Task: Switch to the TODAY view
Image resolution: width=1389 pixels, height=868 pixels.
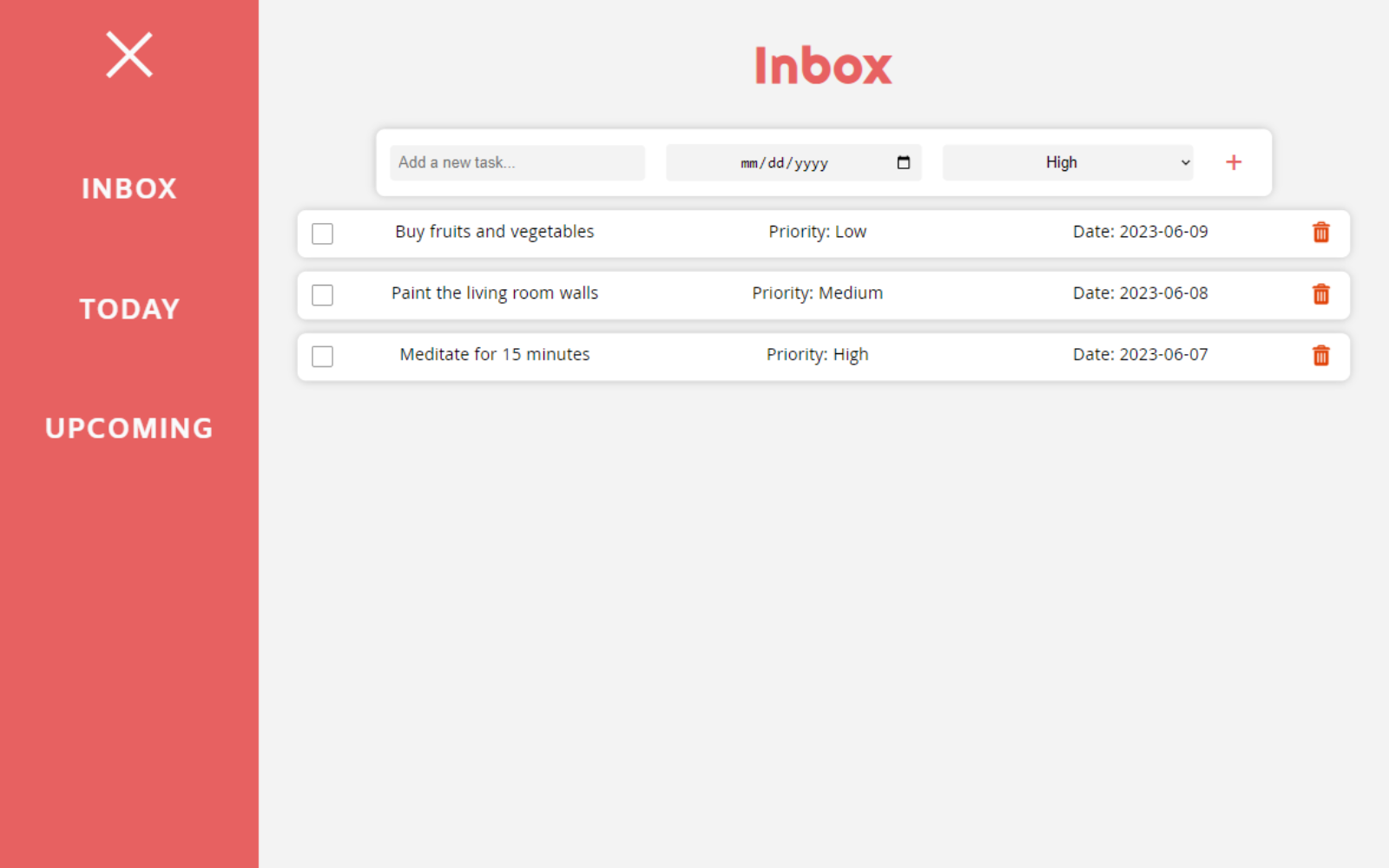Action: pos(129,309)
